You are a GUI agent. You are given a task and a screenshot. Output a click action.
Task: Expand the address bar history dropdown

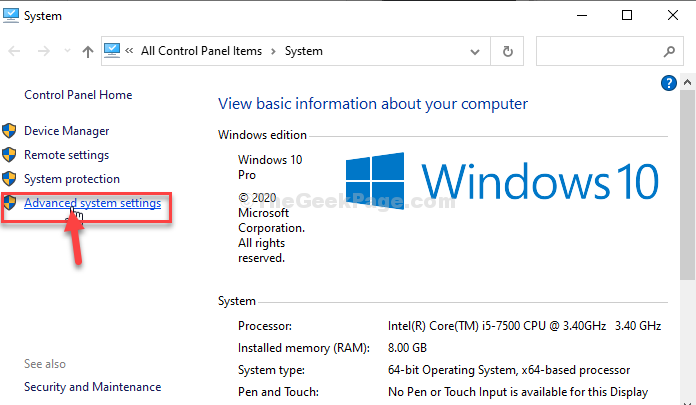click(475, 52)
